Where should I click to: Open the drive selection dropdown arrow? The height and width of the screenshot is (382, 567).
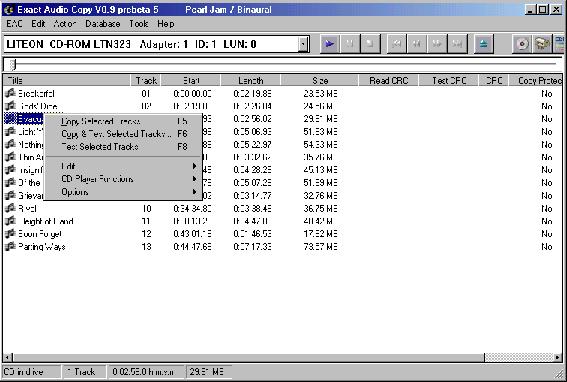tap(303, 44)
